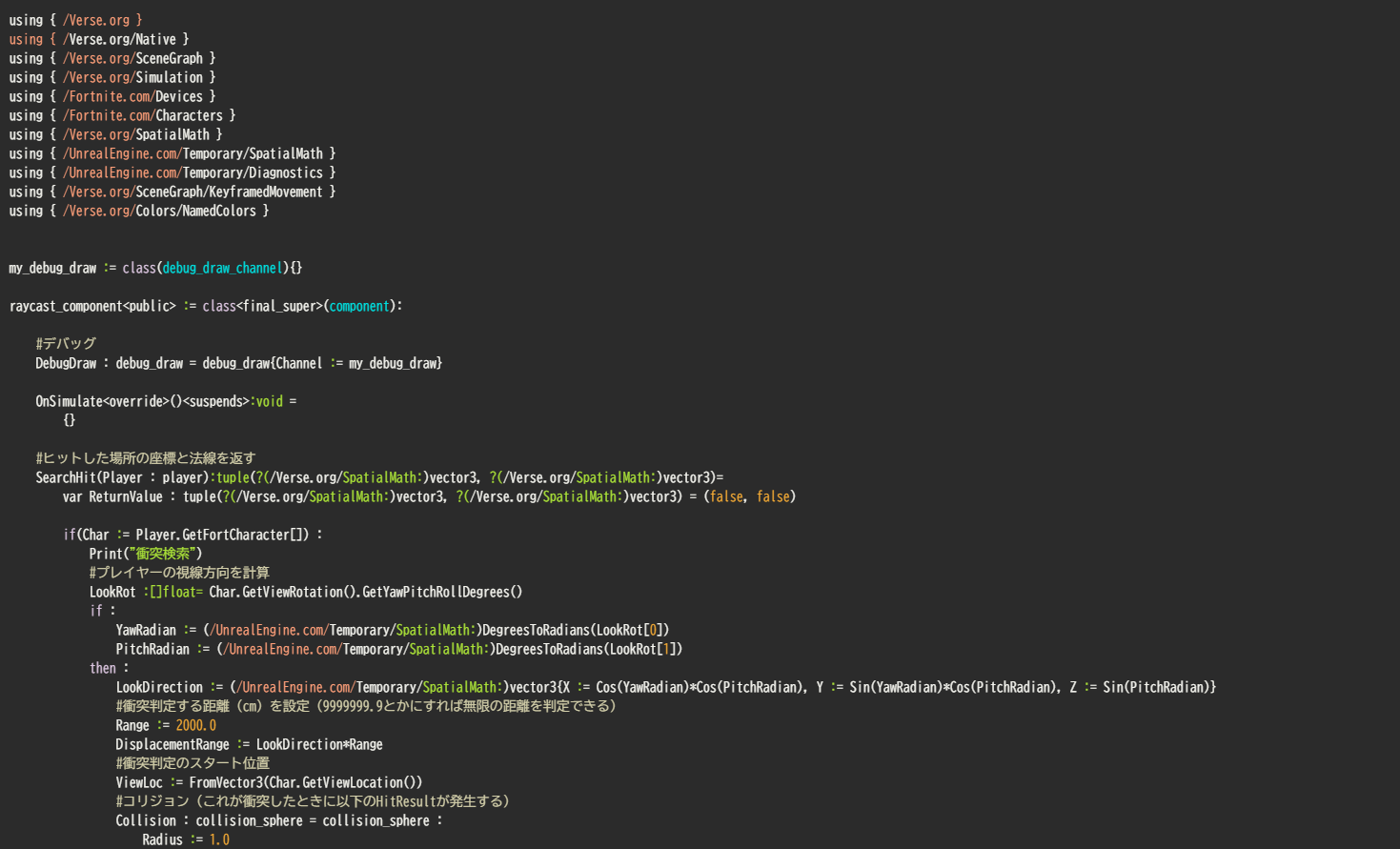This screenshot has height=849, width=1400.
Task: Click the DisplacementRange := LookDirection*Range line
Action: coord(249,744)
